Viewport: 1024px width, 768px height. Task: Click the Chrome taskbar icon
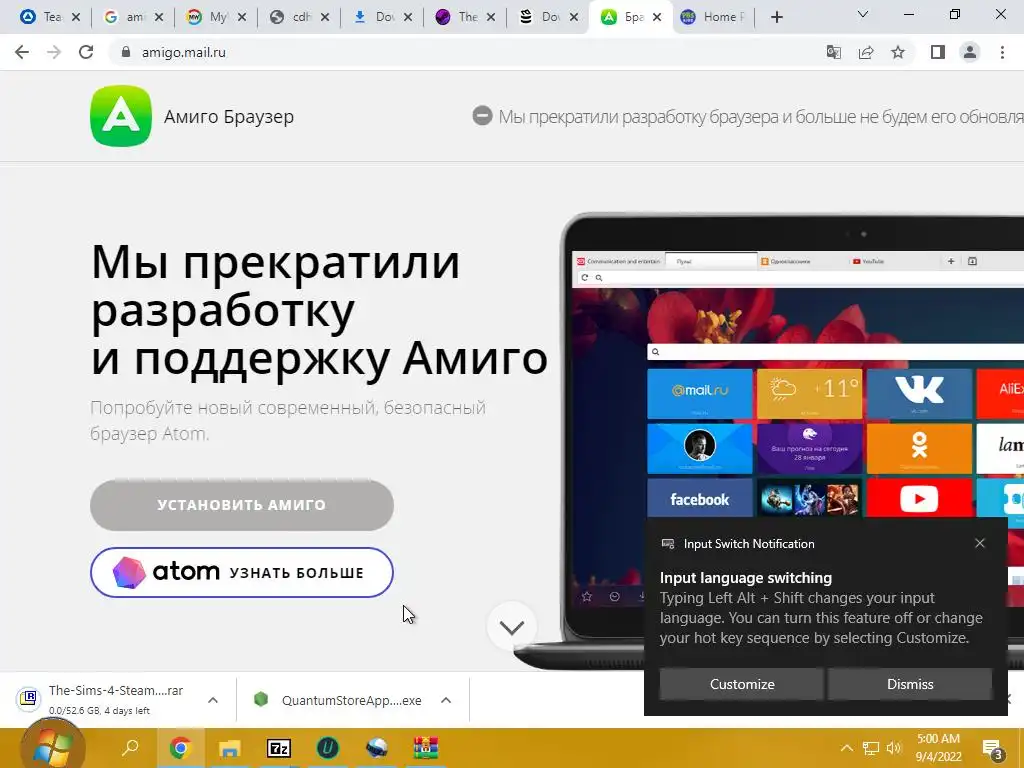tap(180, 748)
